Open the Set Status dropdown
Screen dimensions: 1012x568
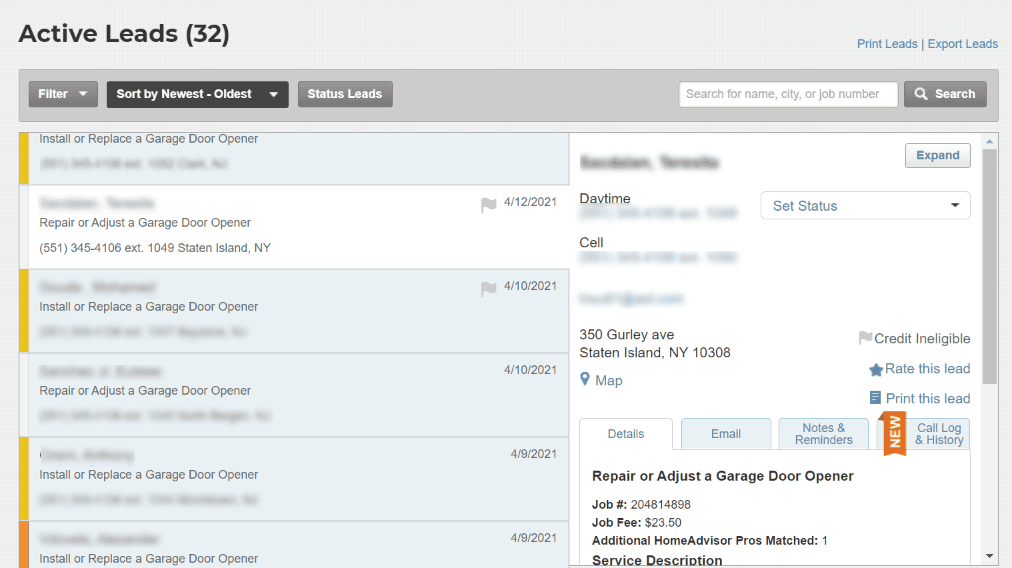(865, 205)
